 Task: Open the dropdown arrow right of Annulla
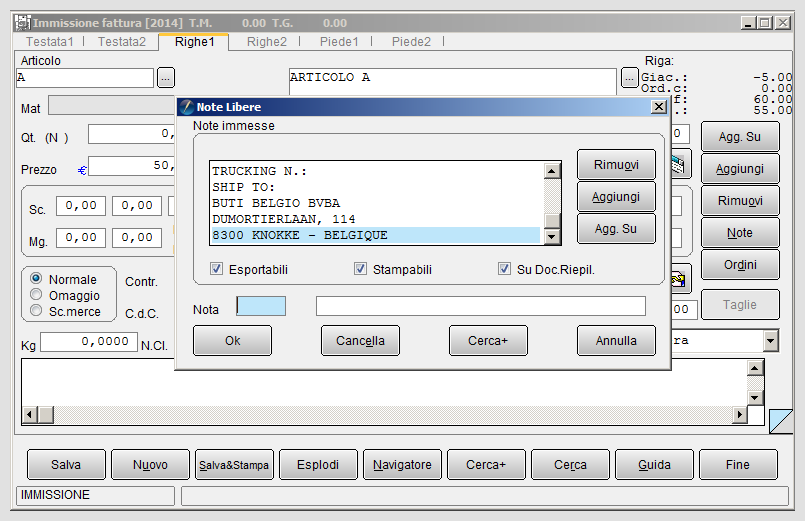coord(771,340)
